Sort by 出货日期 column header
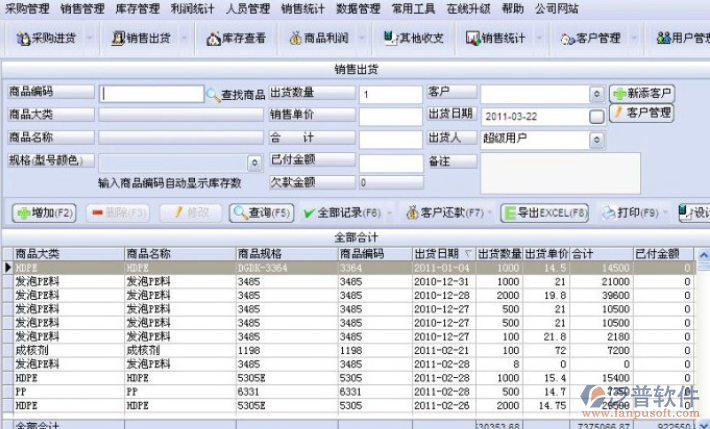Viewport: 710px width, 429px height. 442,254
